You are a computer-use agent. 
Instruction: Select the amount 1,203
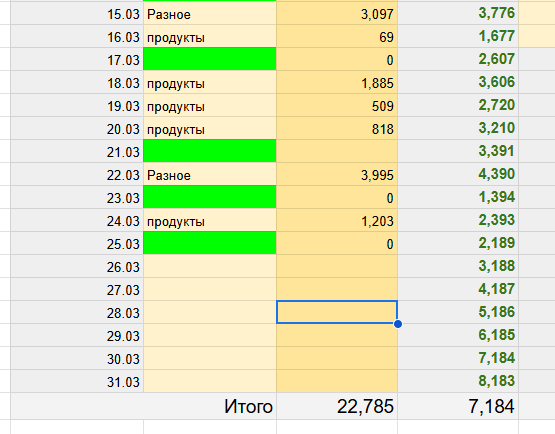pos(337,221)
